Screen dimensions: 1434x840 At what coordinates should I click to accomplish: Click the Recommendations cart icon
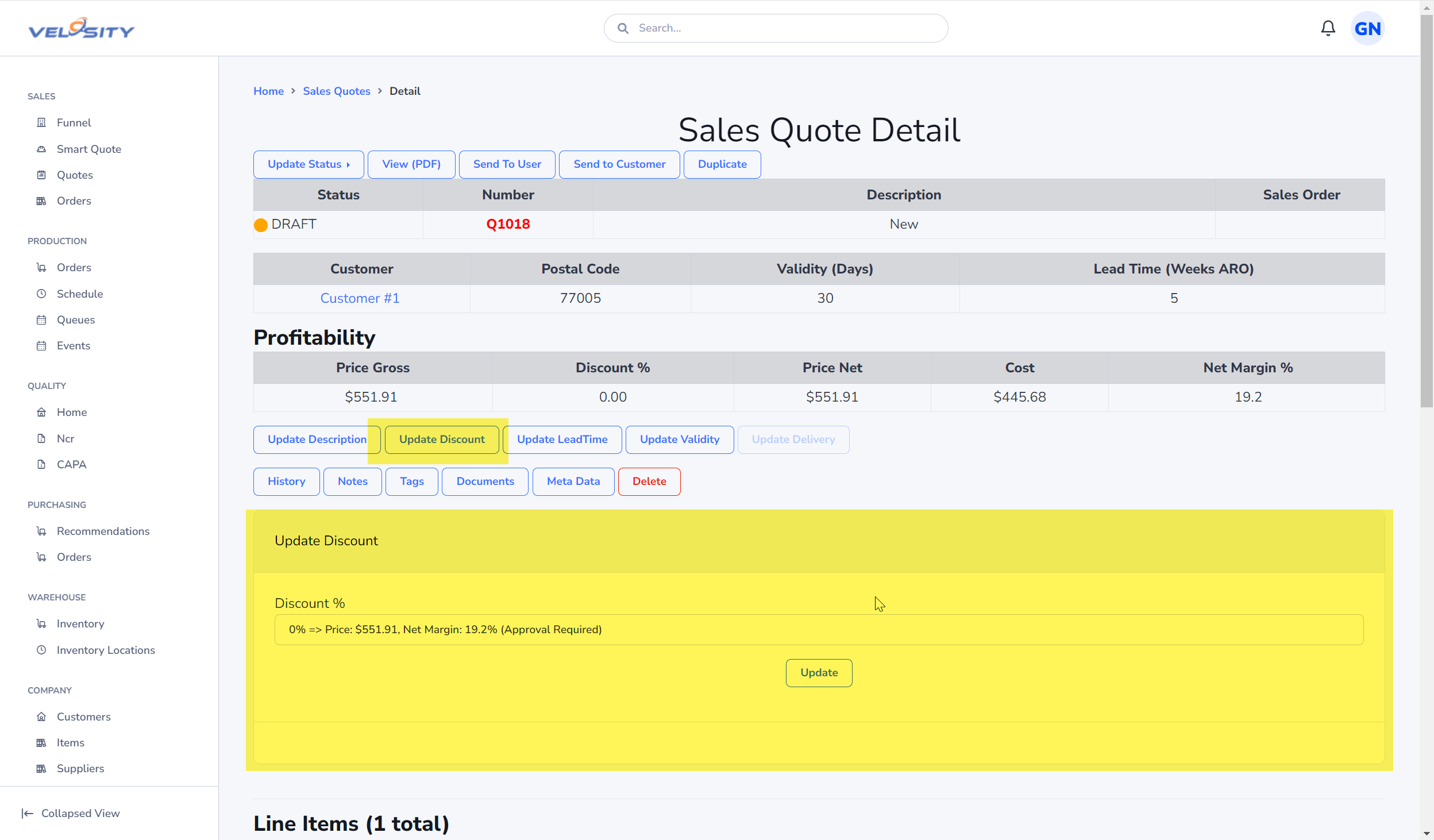(x=41, y=531)
